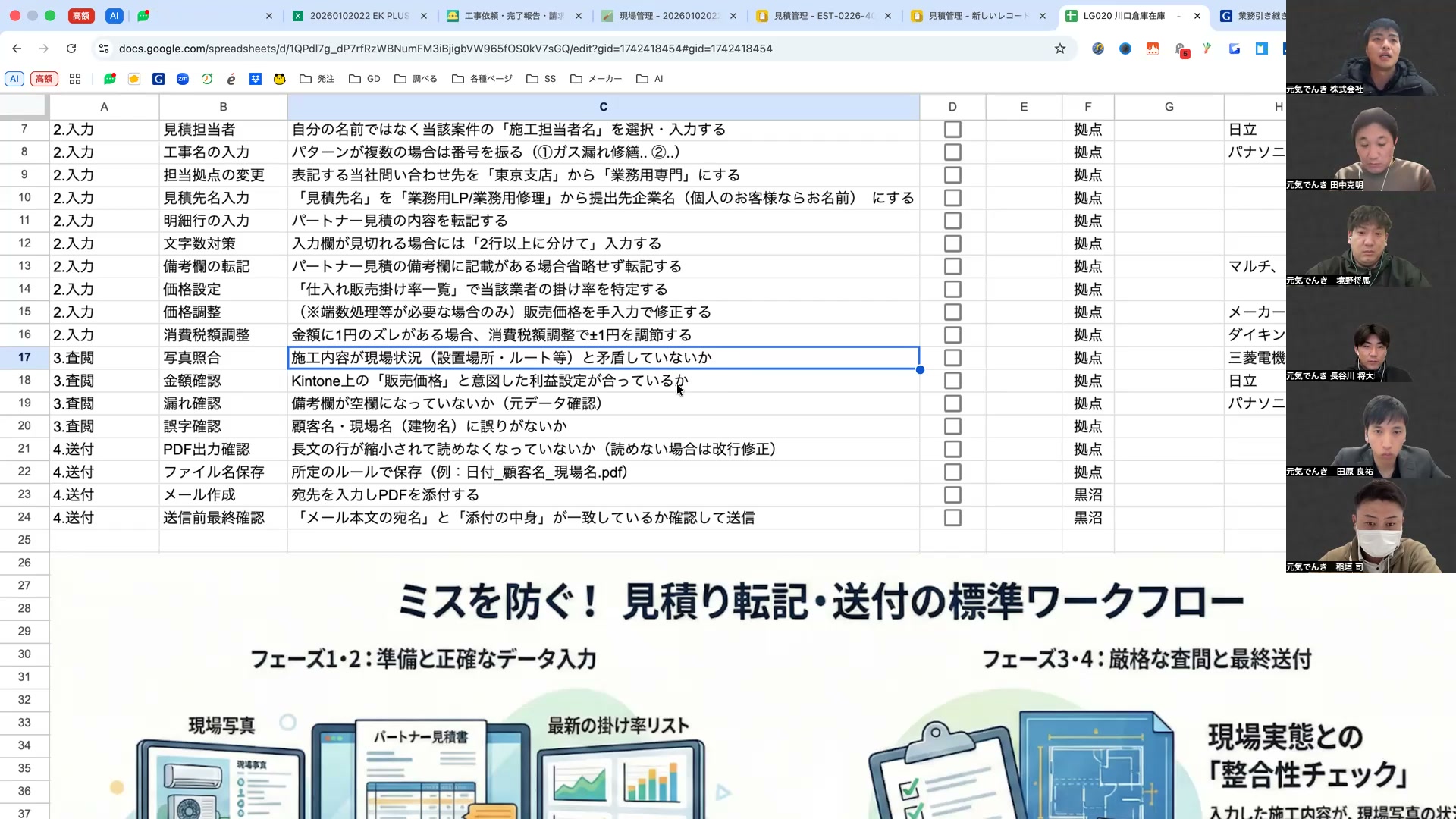Tick the checkbox for 明細行の入力 row

[x=952, y=221]
